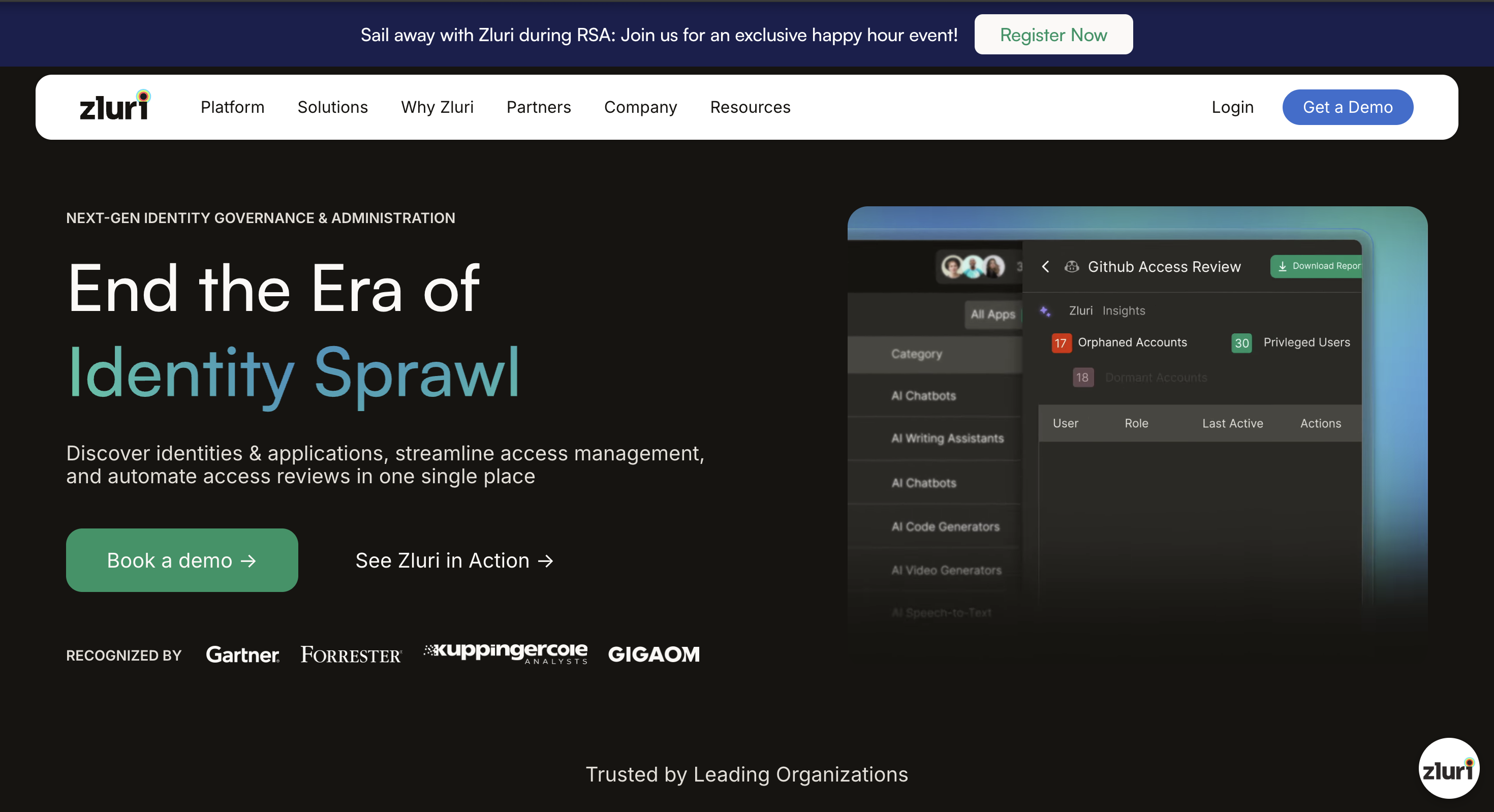
Task: Select the AI Chatbots category
Action: (923, 395)
